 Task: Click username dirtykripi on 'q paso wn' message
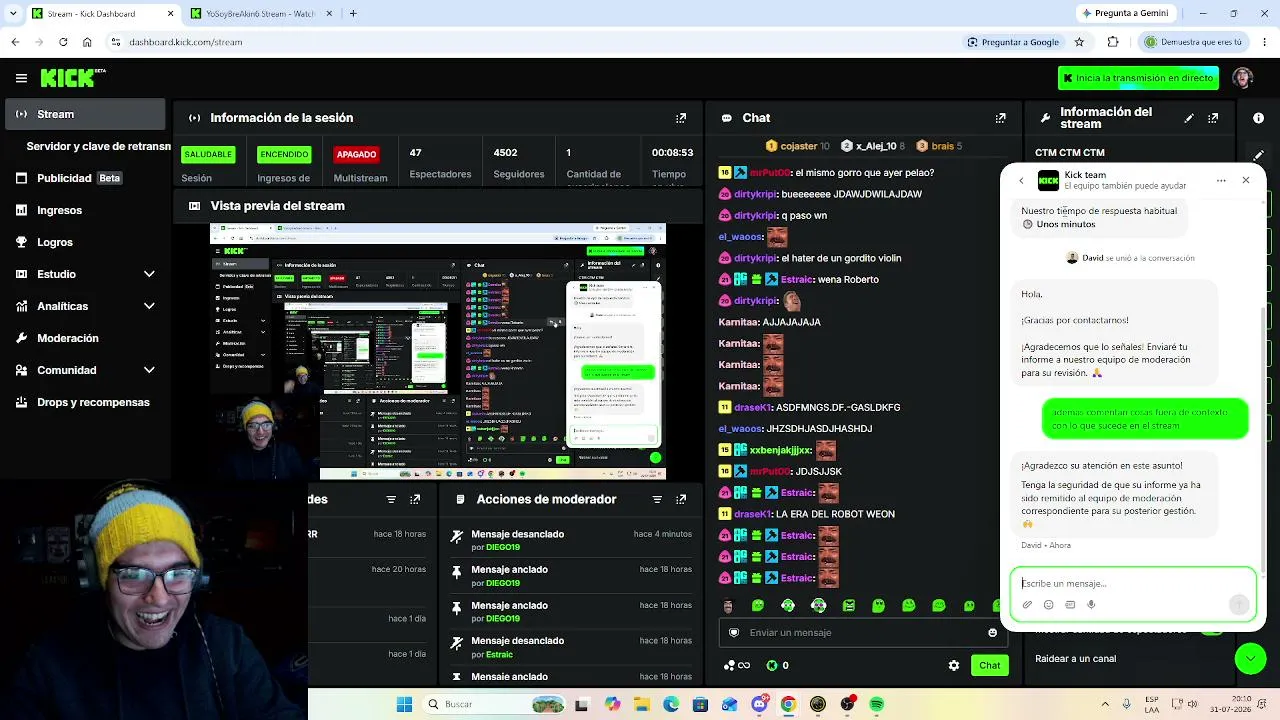click(x=756, y=216)
